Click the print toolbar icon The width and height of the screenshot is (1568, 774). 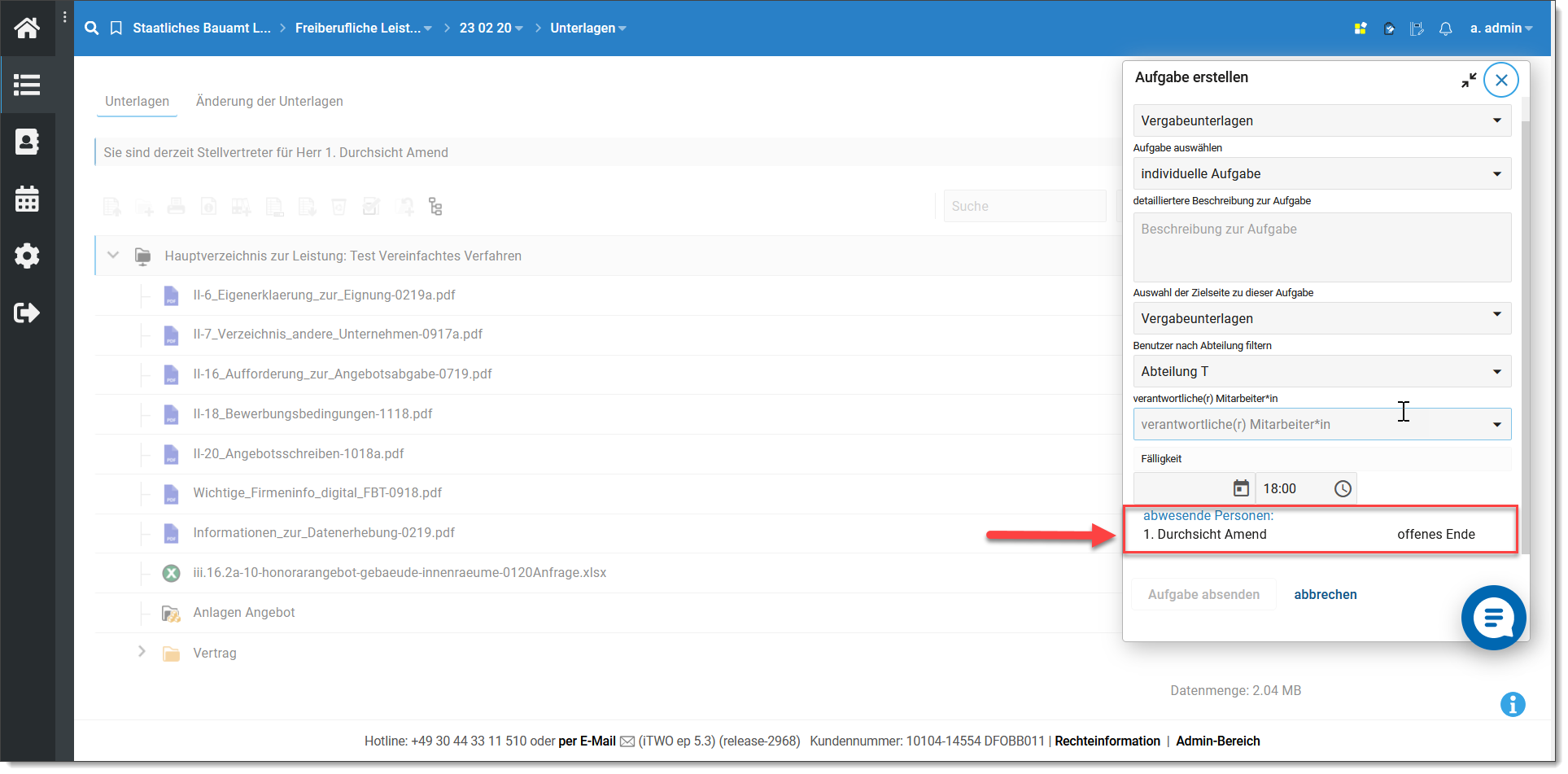point(177,207)
